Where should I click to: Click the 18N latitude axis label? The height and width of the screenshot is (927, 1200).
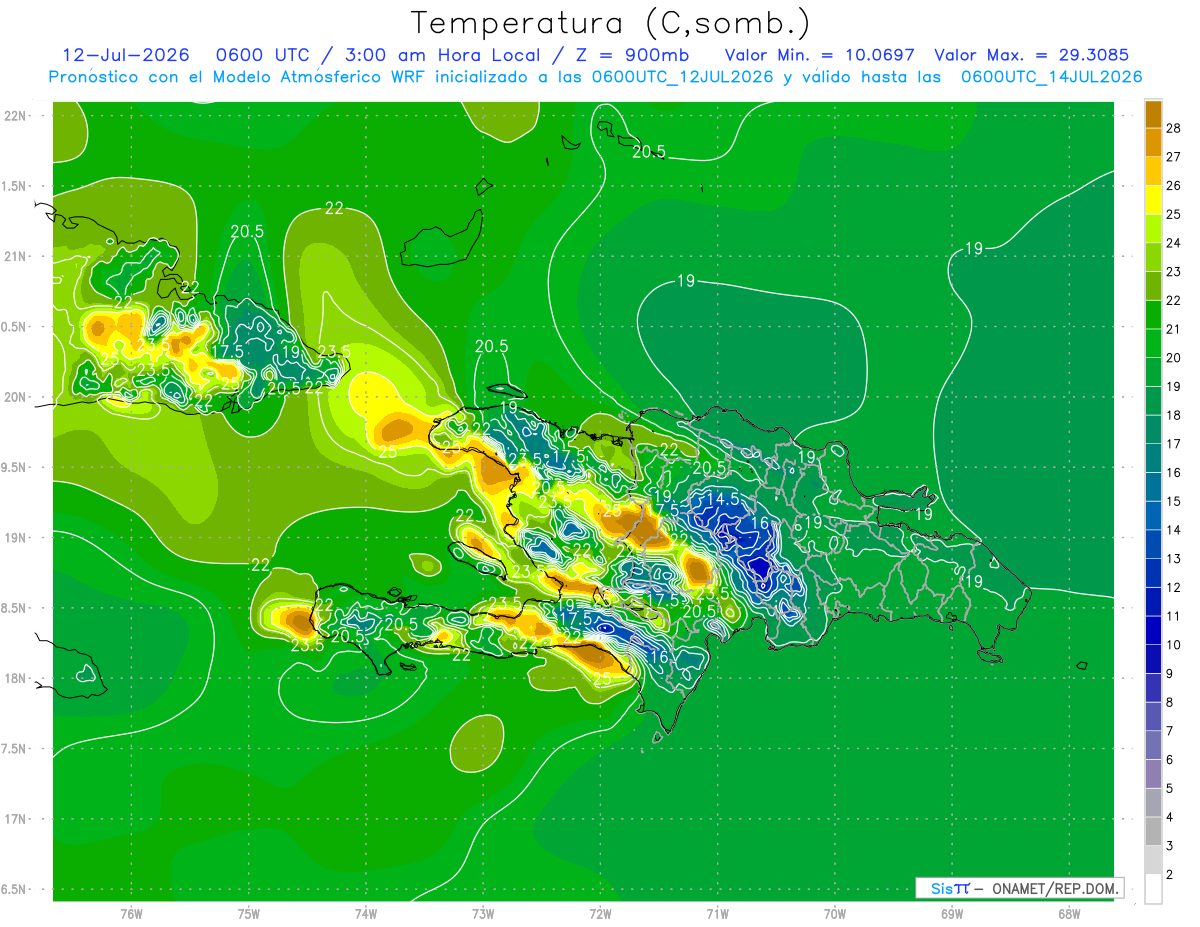[x=15, y=679]
